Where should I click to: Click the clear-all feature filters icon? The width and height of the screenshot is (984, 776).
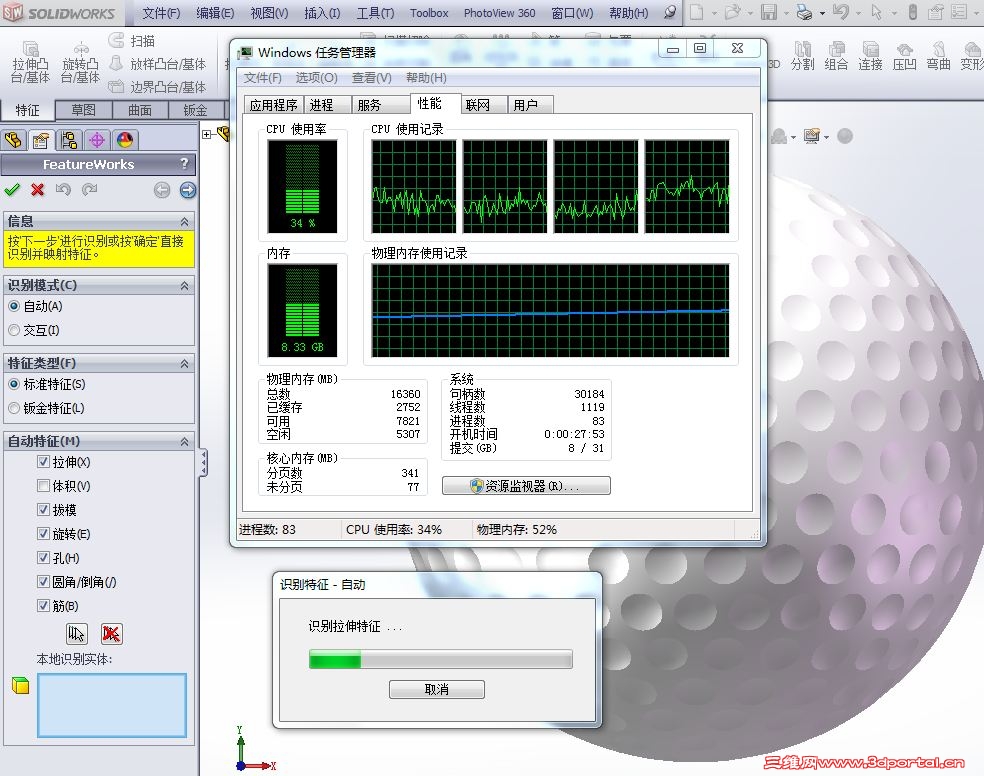pyautogui.click(x=112, y=634)
